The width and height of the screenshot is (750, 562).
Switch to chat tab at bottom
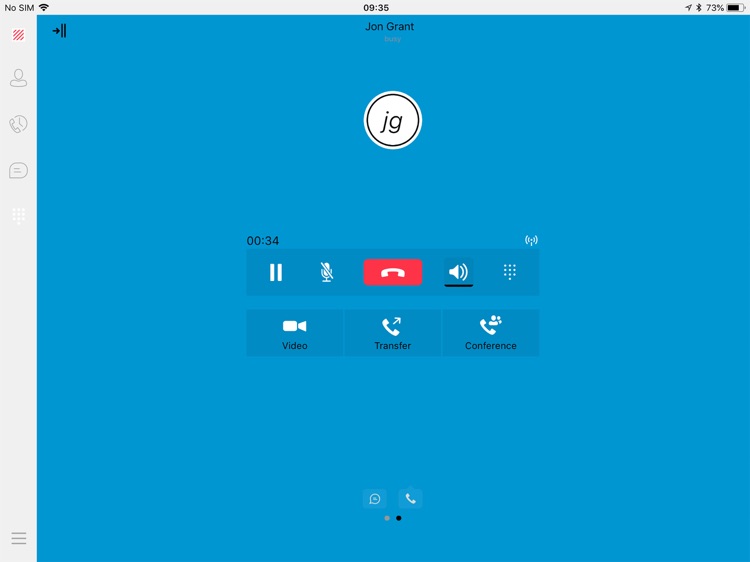coord(375,499)
